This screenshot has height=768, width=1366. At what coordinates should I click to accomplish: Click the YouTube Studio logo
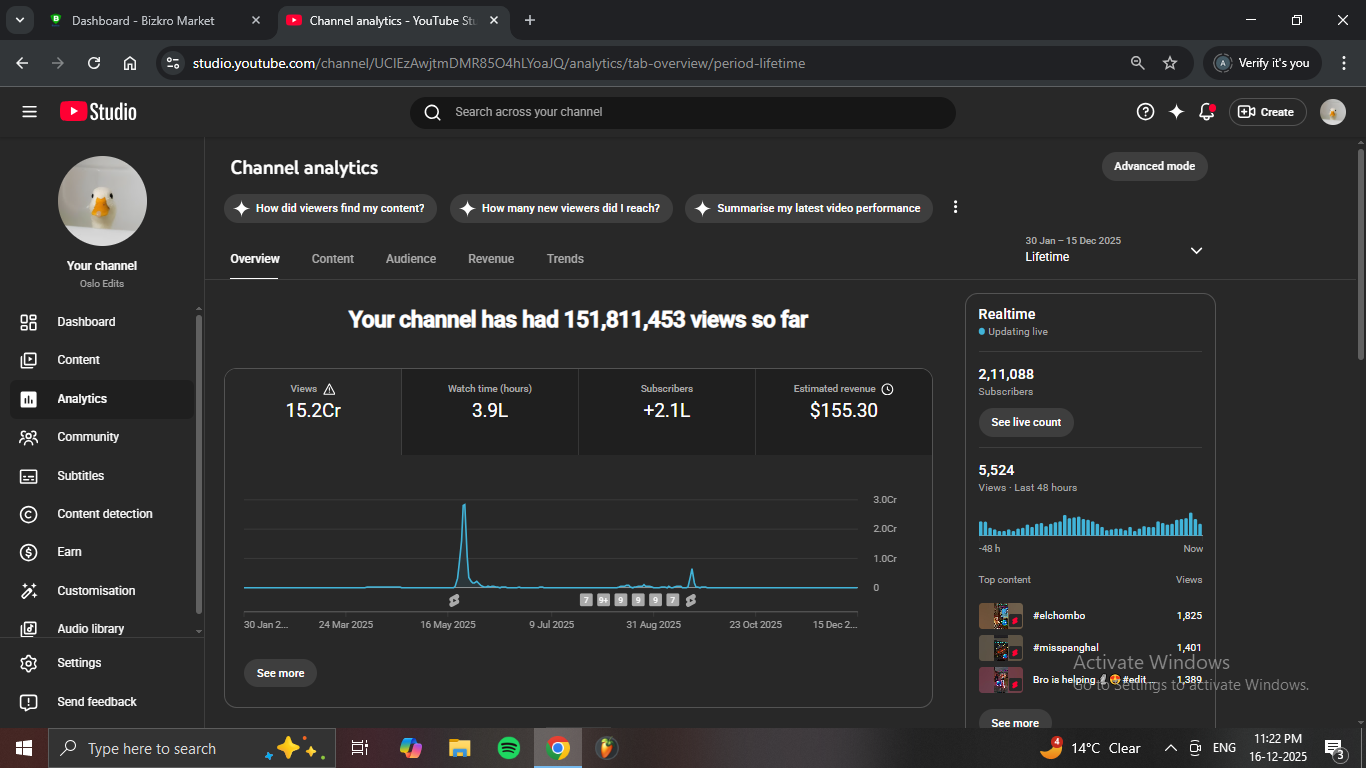98,112
